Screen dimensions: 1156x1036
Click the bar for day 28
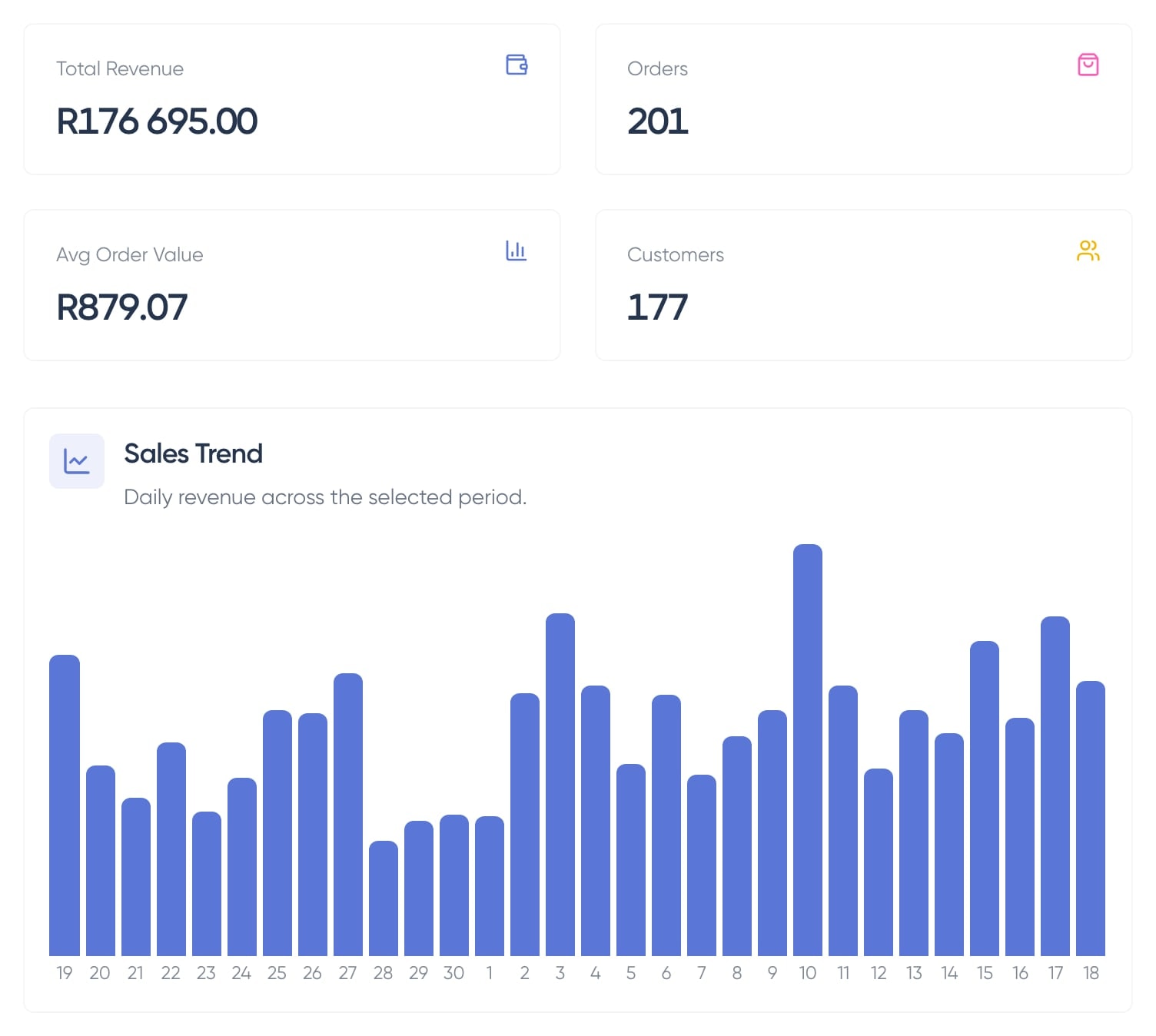click(384, 898)
